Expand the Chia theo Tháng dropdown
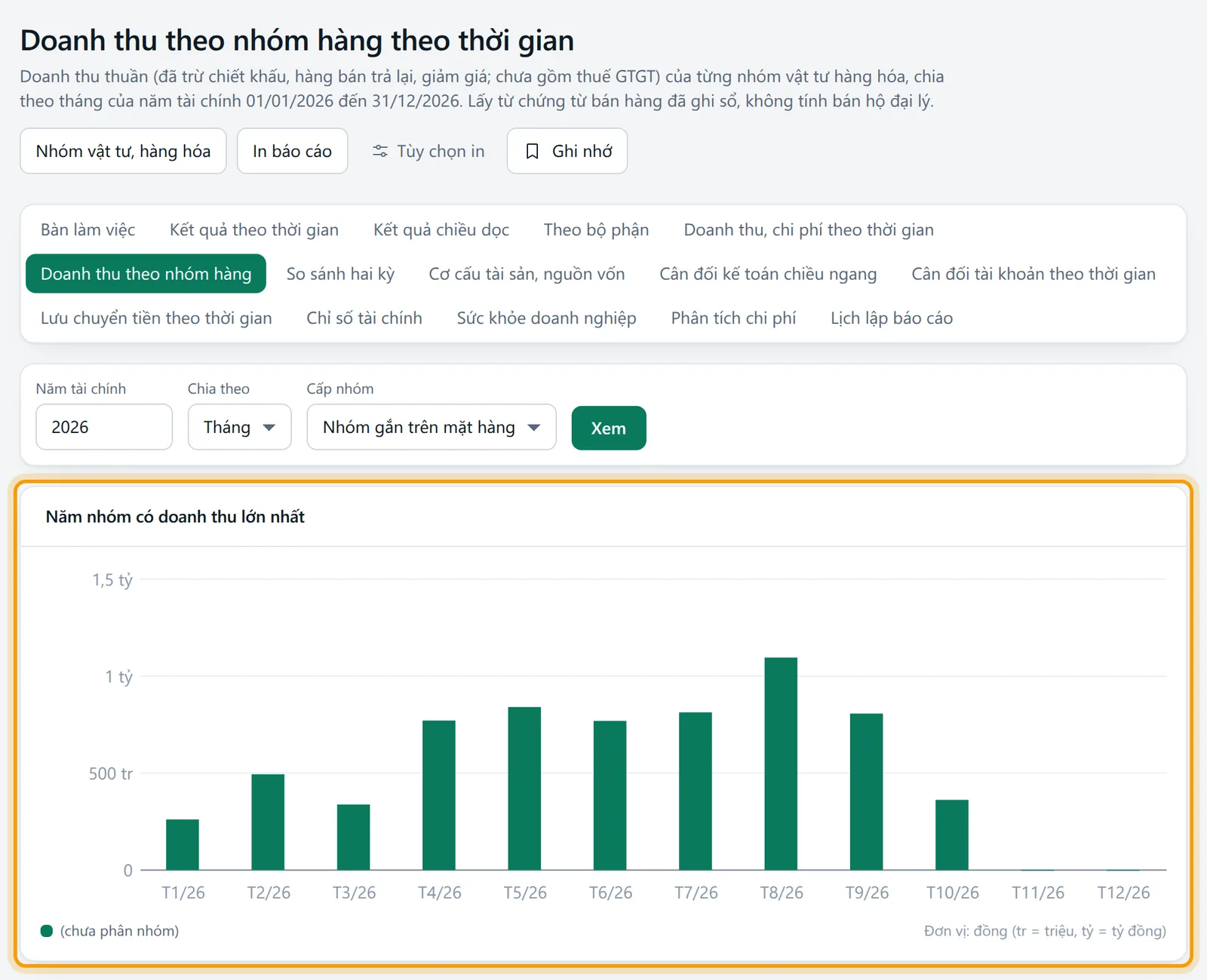The width and height of the screenshot is (1207, 980). pos(240,427)
